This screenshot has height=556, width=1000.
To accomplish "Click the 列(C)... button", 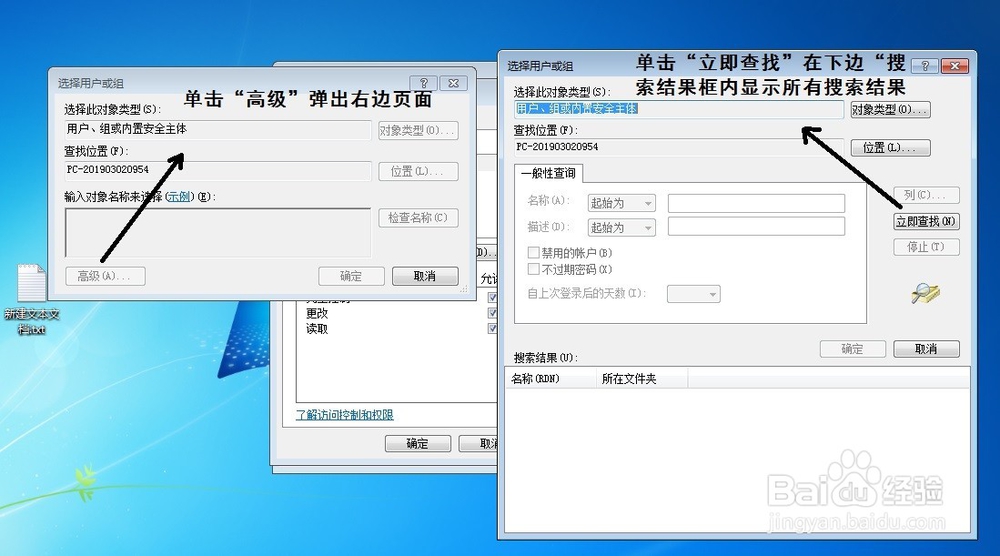I will click(x=926, y=194).
